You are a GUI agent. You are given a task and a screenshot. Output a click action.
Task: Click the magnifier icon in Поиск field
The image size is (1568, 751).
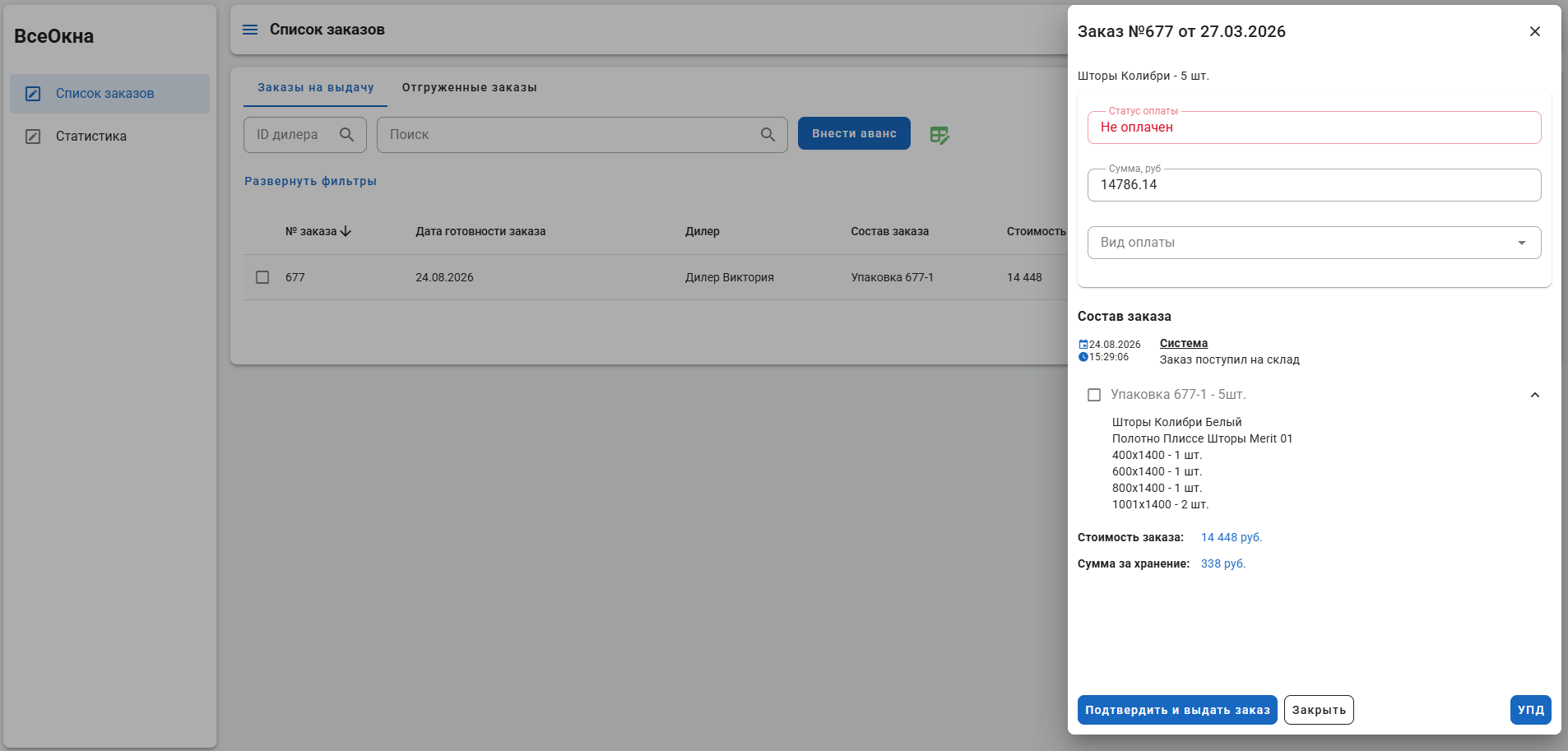click(768, 134)
